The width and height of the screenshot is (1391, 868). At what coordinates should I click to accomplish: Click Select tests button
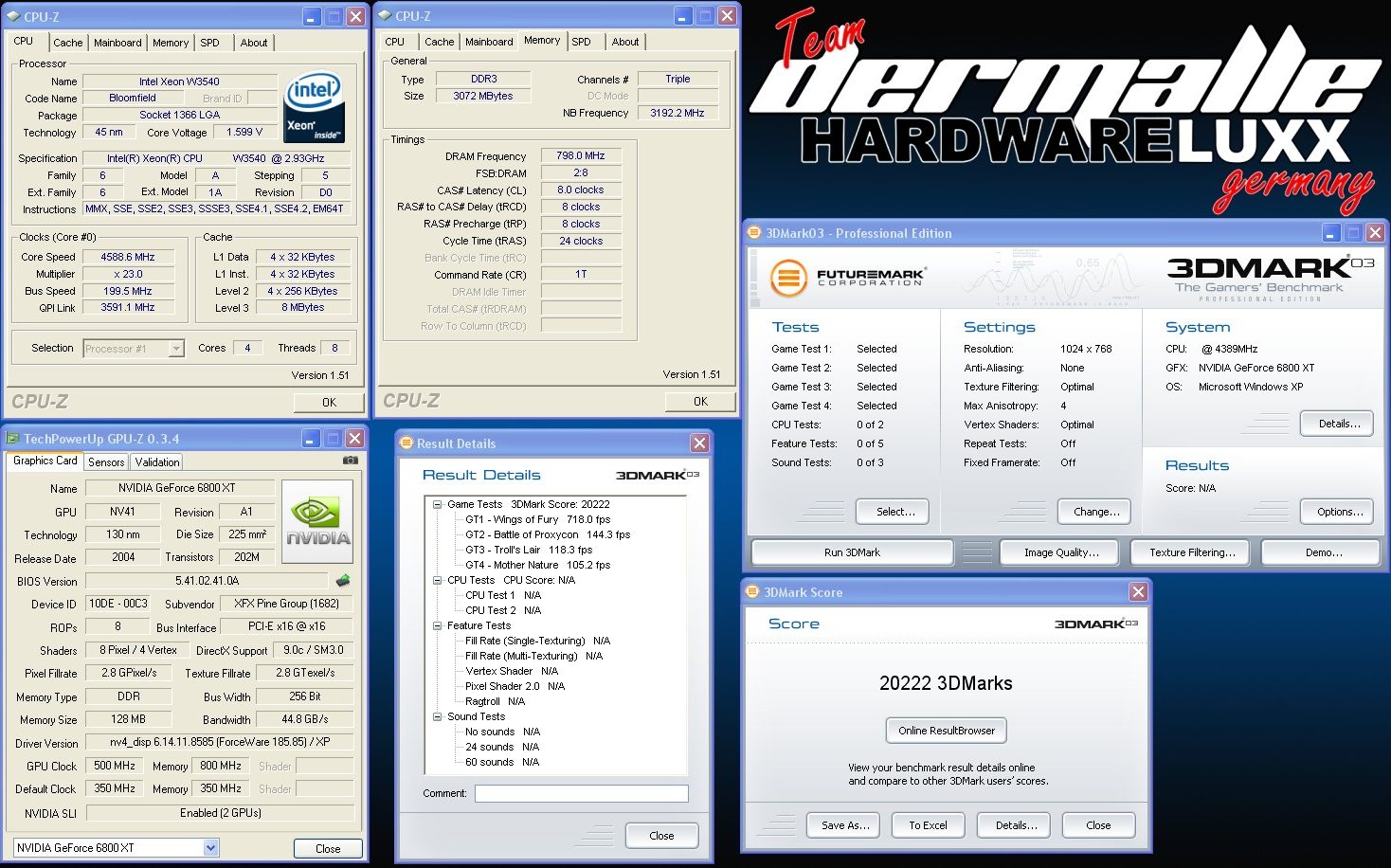[x=894, y=512]
